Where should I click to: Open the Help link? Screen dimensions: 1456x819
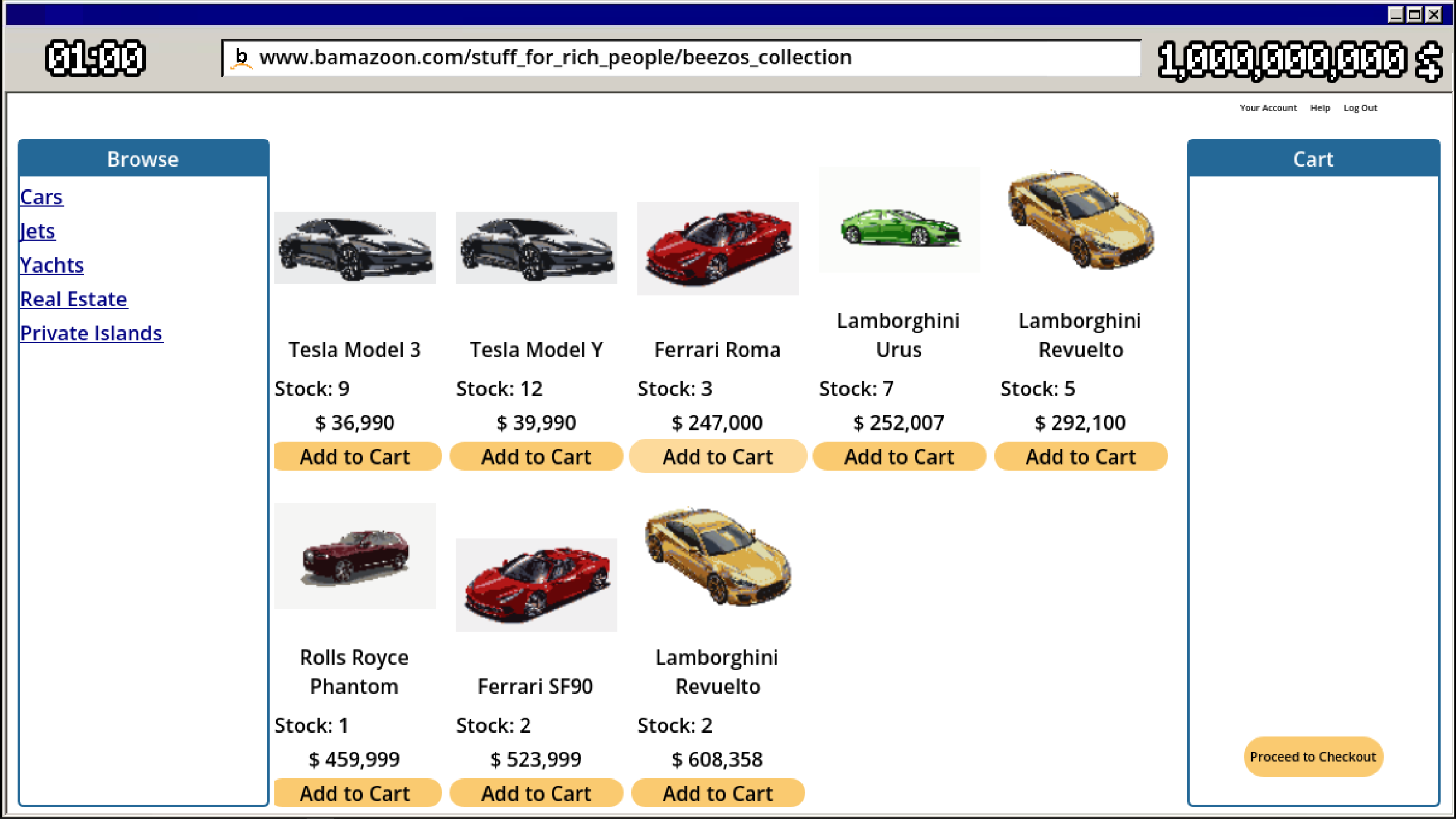[x=1319, y=108]
